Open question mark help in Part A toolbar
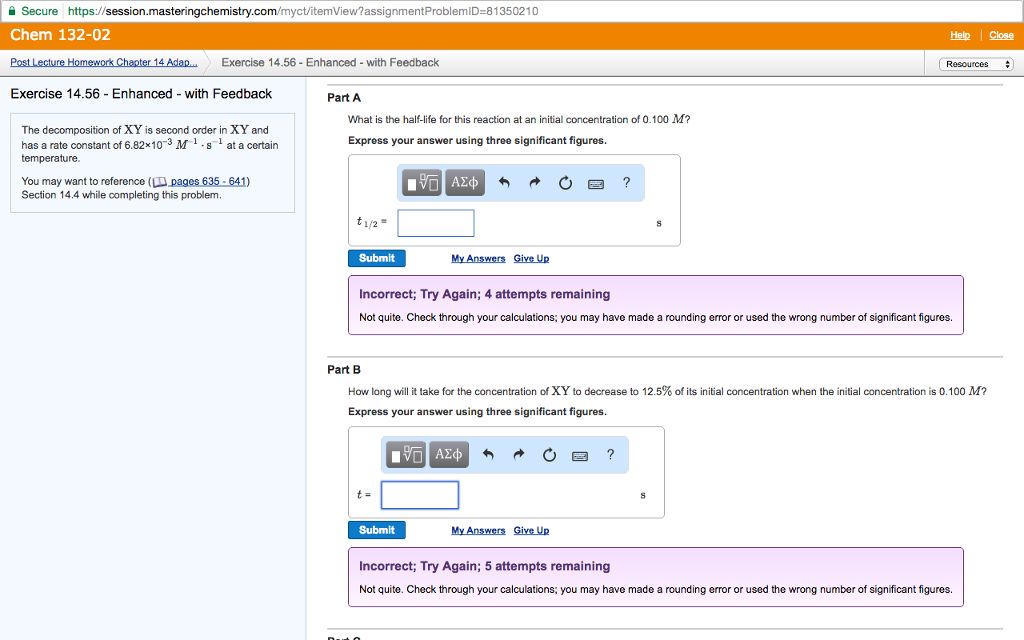1024x640 pixels. [626, 182]
